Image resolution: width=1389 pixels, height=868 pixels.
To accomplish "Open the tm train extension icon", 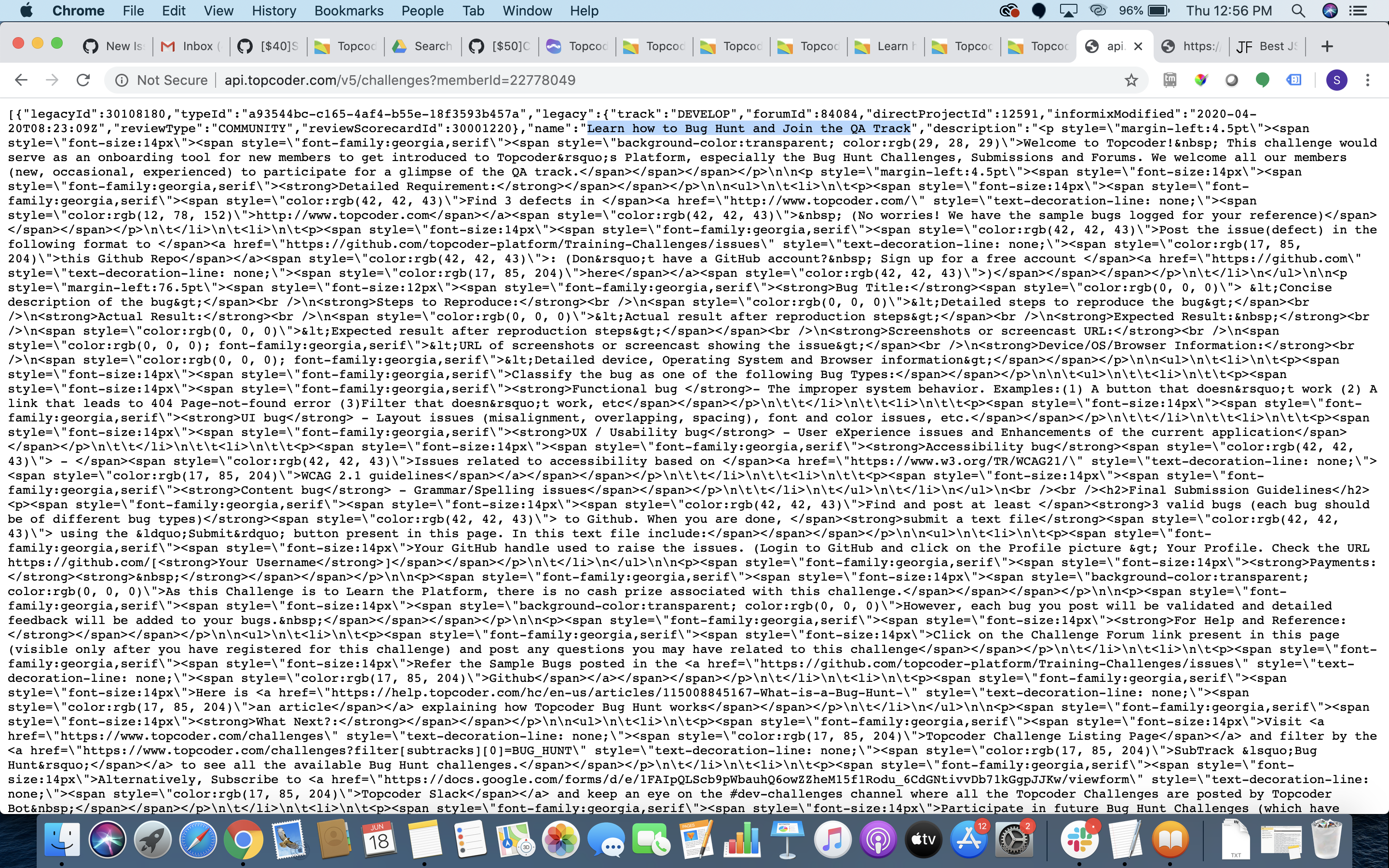I will (1170, 81).
